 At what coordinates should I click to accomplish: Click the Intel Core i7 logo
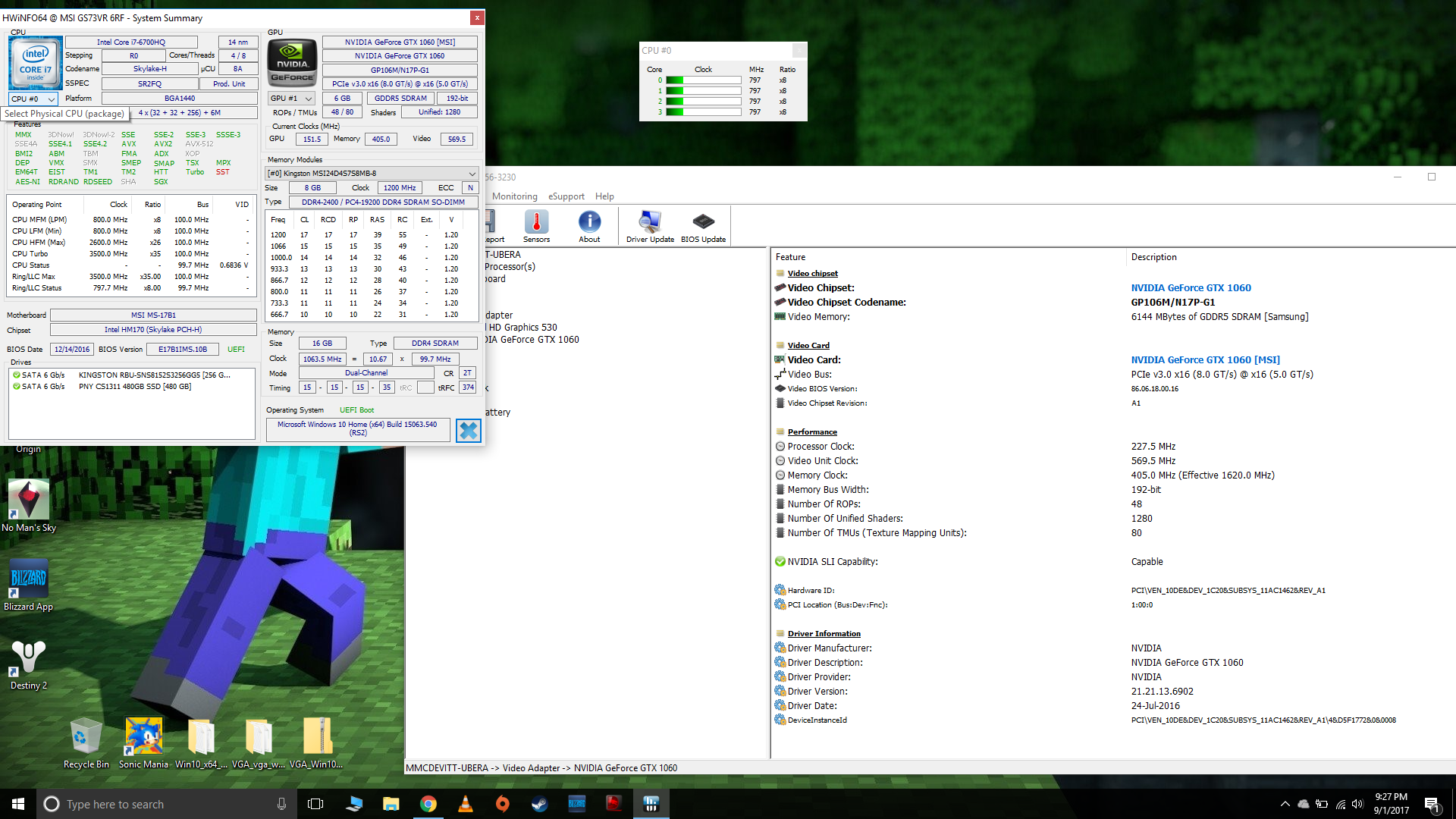(35, 63)
